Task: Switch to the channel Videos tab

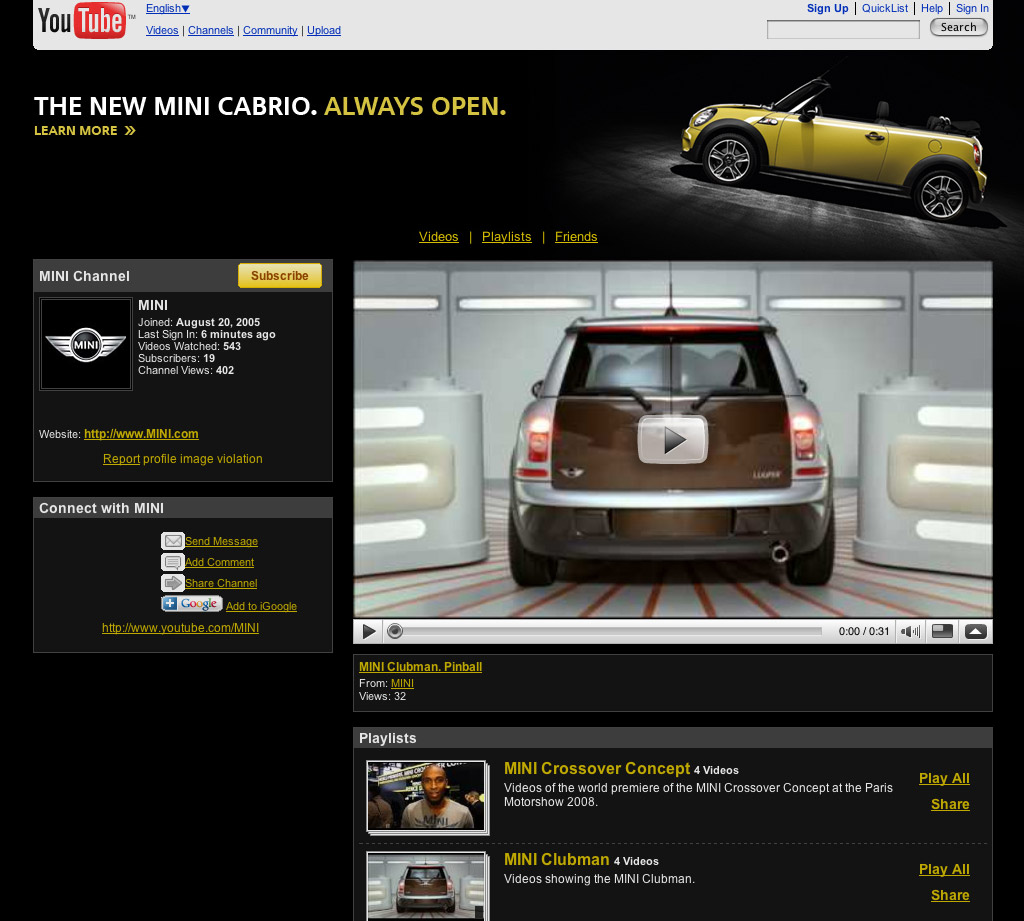Action: click(x=438, y=236)
